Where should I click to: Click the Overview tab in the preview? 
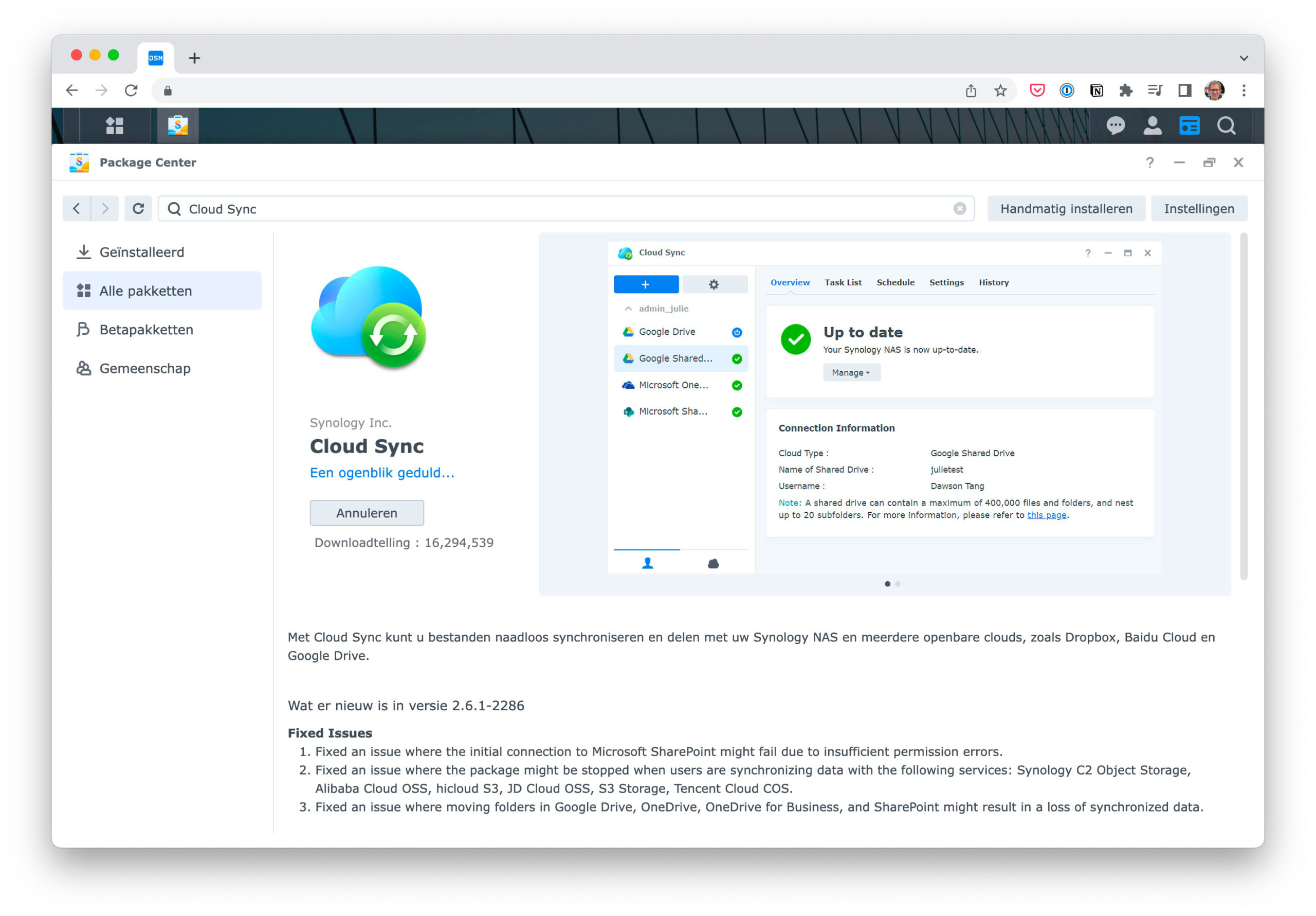click(x=790, y=282)
